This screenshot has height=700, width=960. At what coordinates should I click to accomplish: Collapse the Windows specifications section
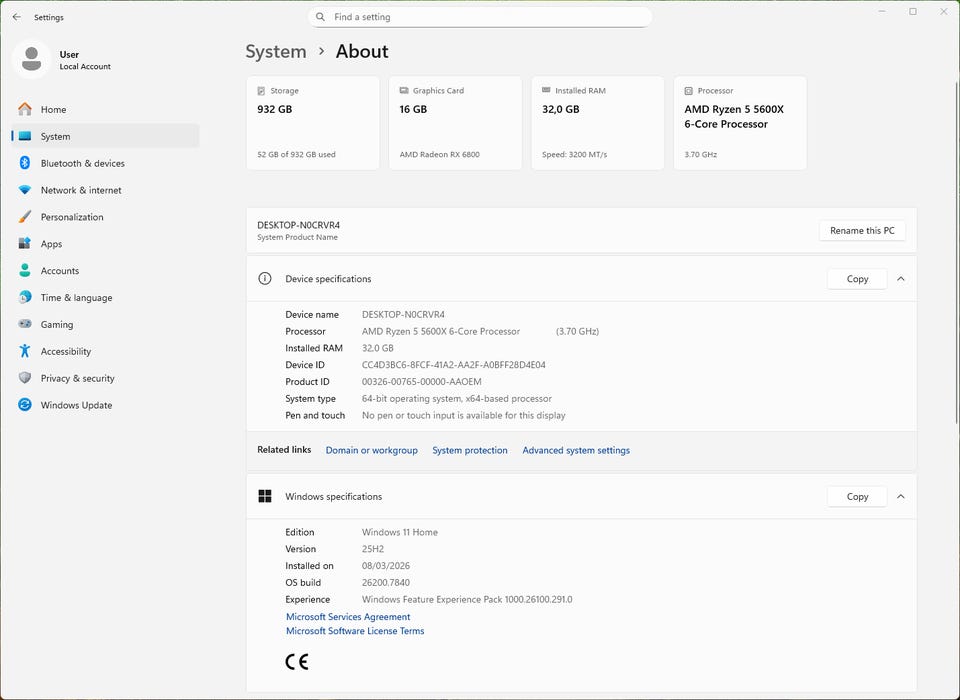click(x=900, y=497)
